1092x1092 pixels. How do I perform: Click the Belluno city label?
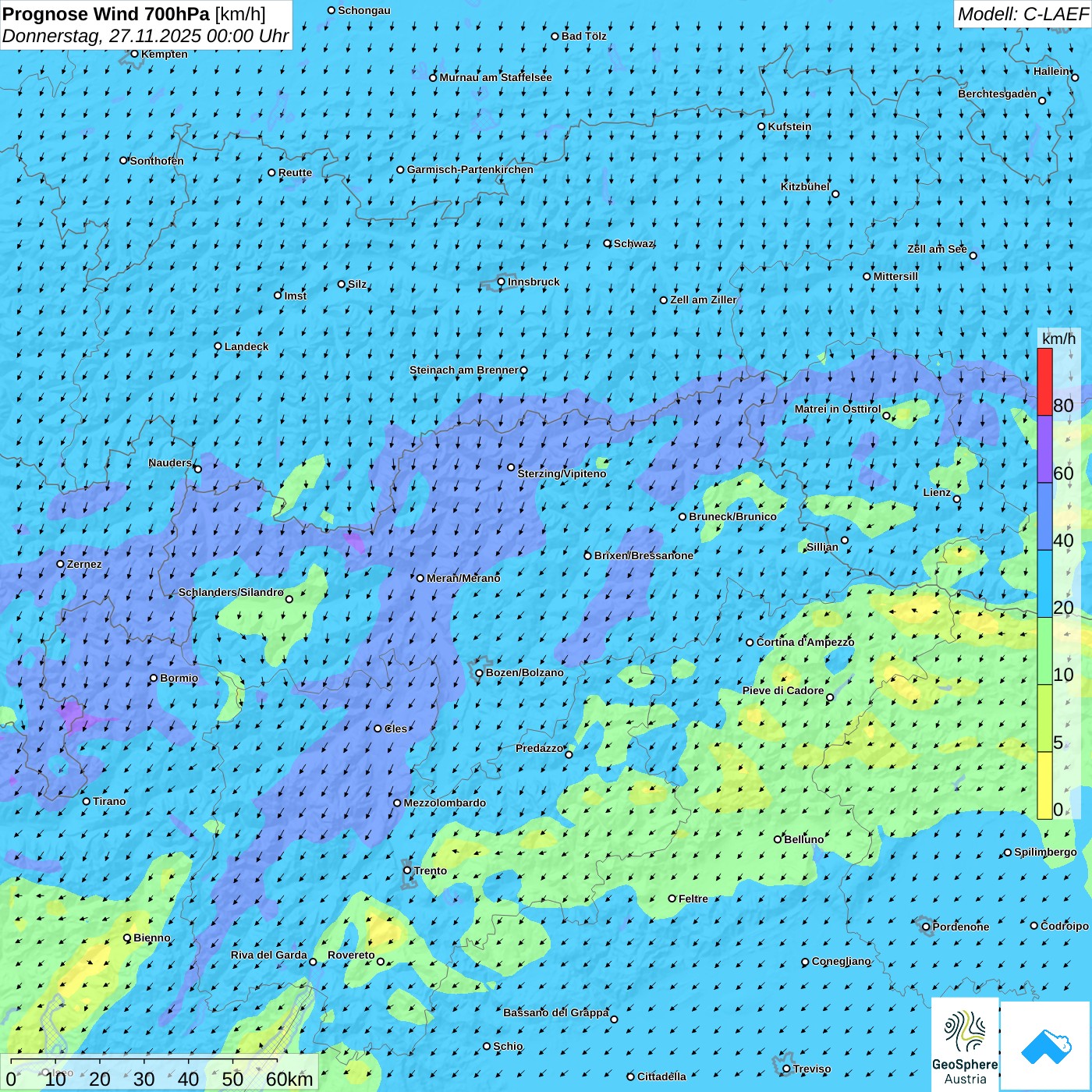point(804,839)
